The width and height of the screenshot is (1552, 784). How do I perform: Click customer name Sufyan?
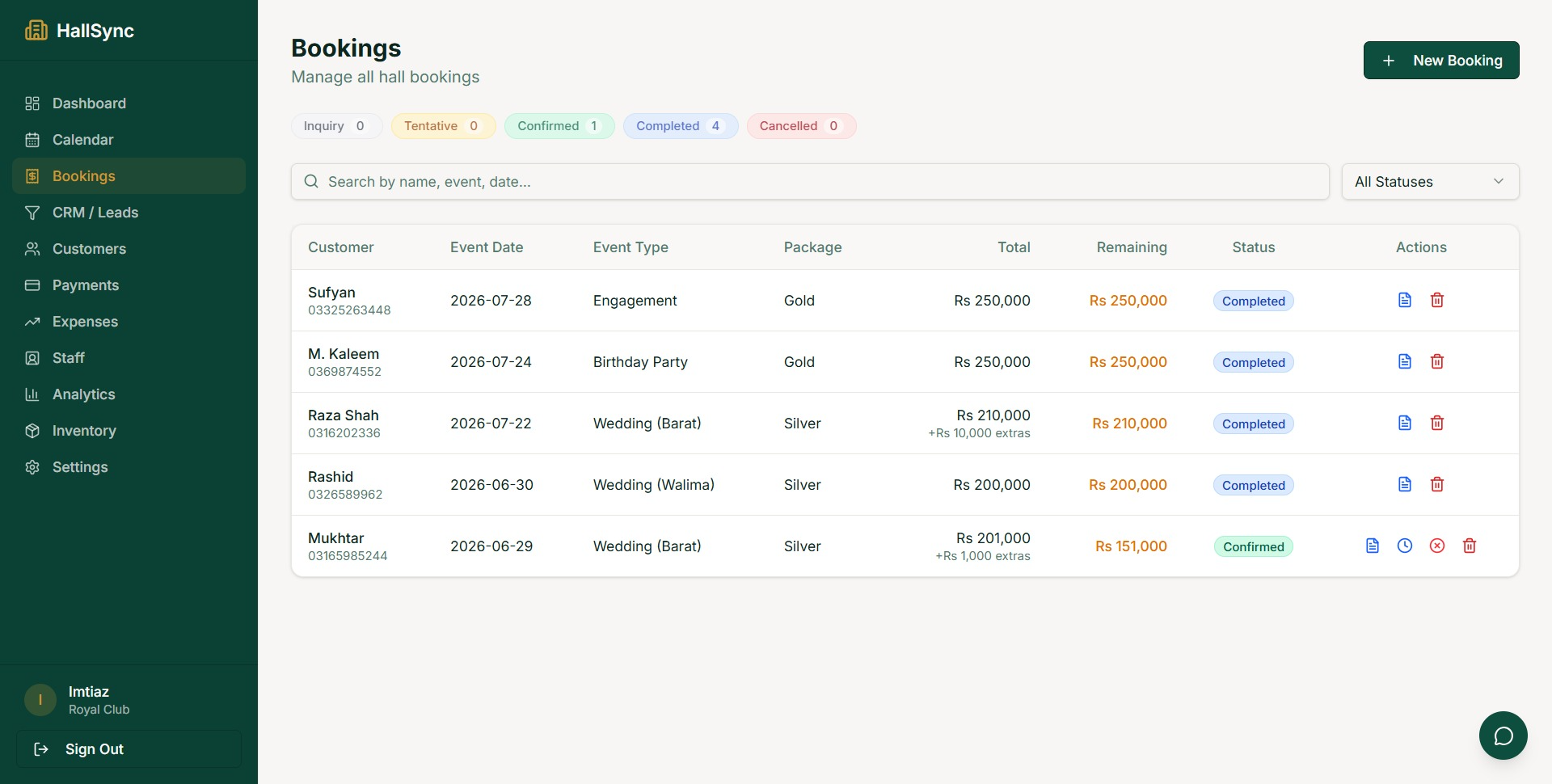[x=331, y=293]
